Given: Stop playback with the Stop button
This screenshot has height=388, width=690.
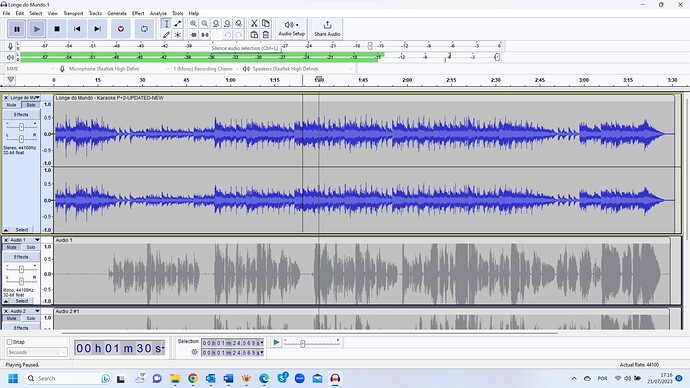Looking at the screenshot, I should click(57, 29).
